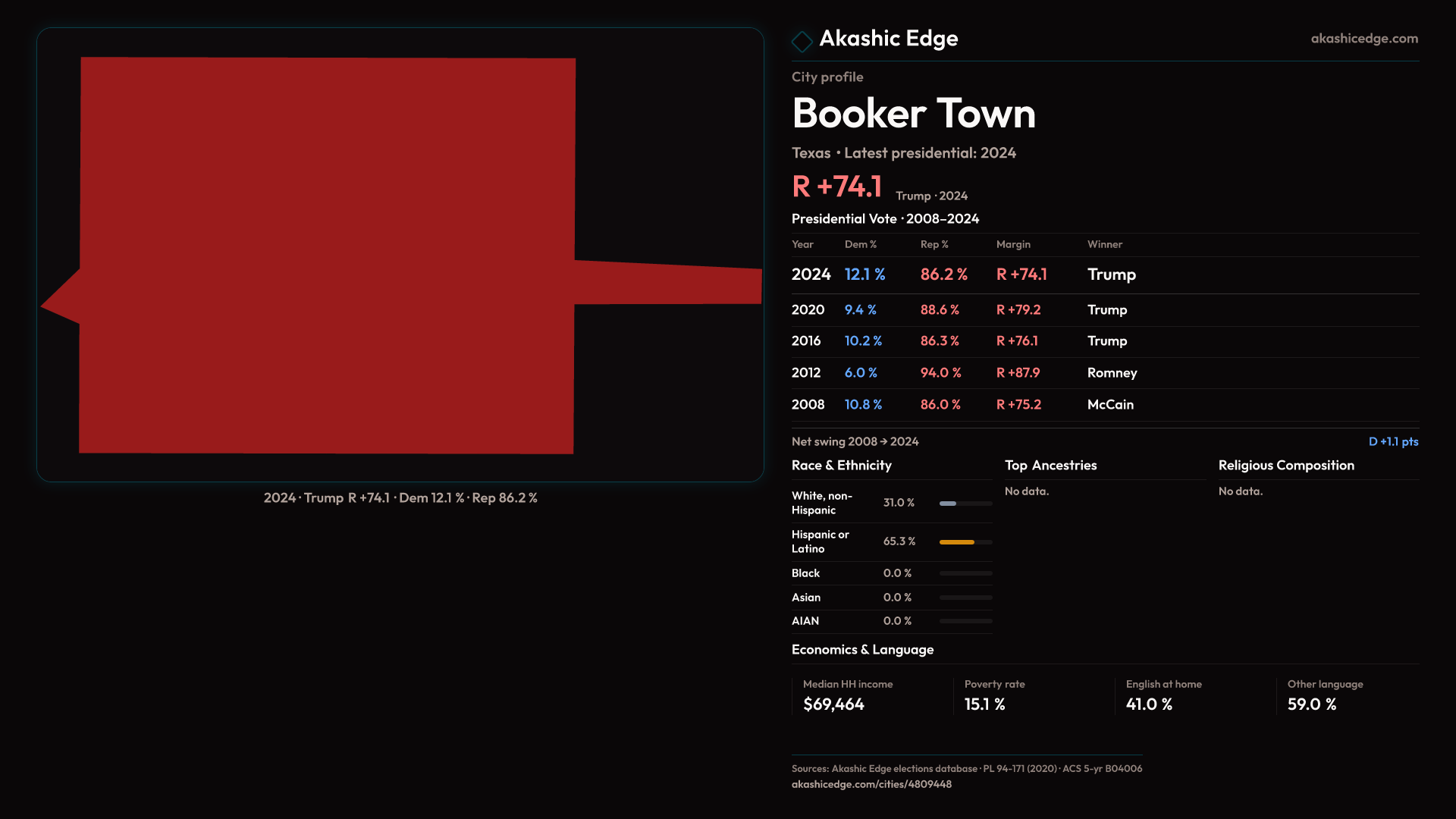The height and width of the screenshot is (819, 1456).
Task: Click the 2008 winner McCain entry
Action: click(x=1110, y=405)
